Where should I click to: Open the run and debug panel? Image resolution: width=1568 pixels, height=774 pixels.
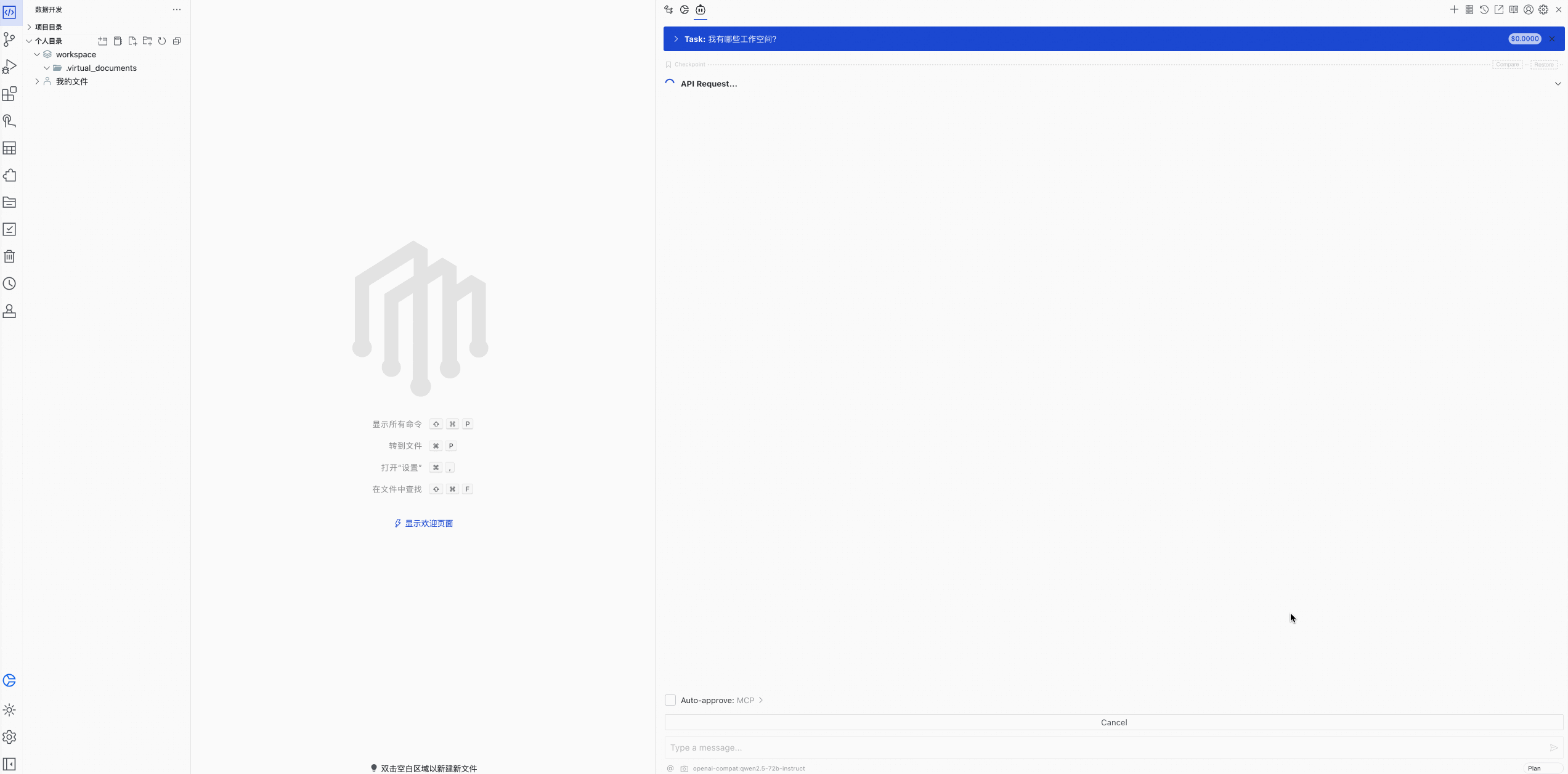(x=9, y=67)
